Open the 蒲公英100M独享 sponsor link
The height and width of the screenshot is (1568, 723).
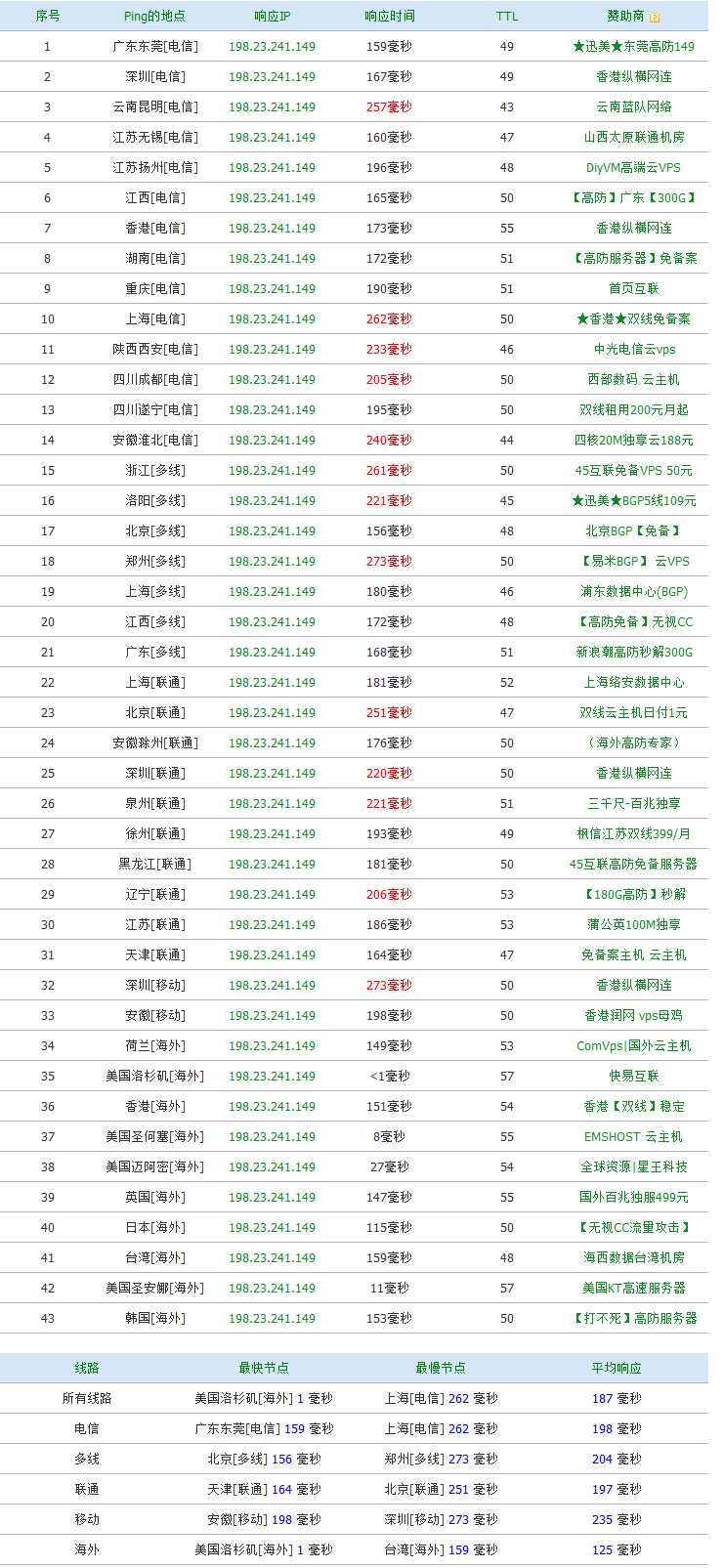coord(633,925)
